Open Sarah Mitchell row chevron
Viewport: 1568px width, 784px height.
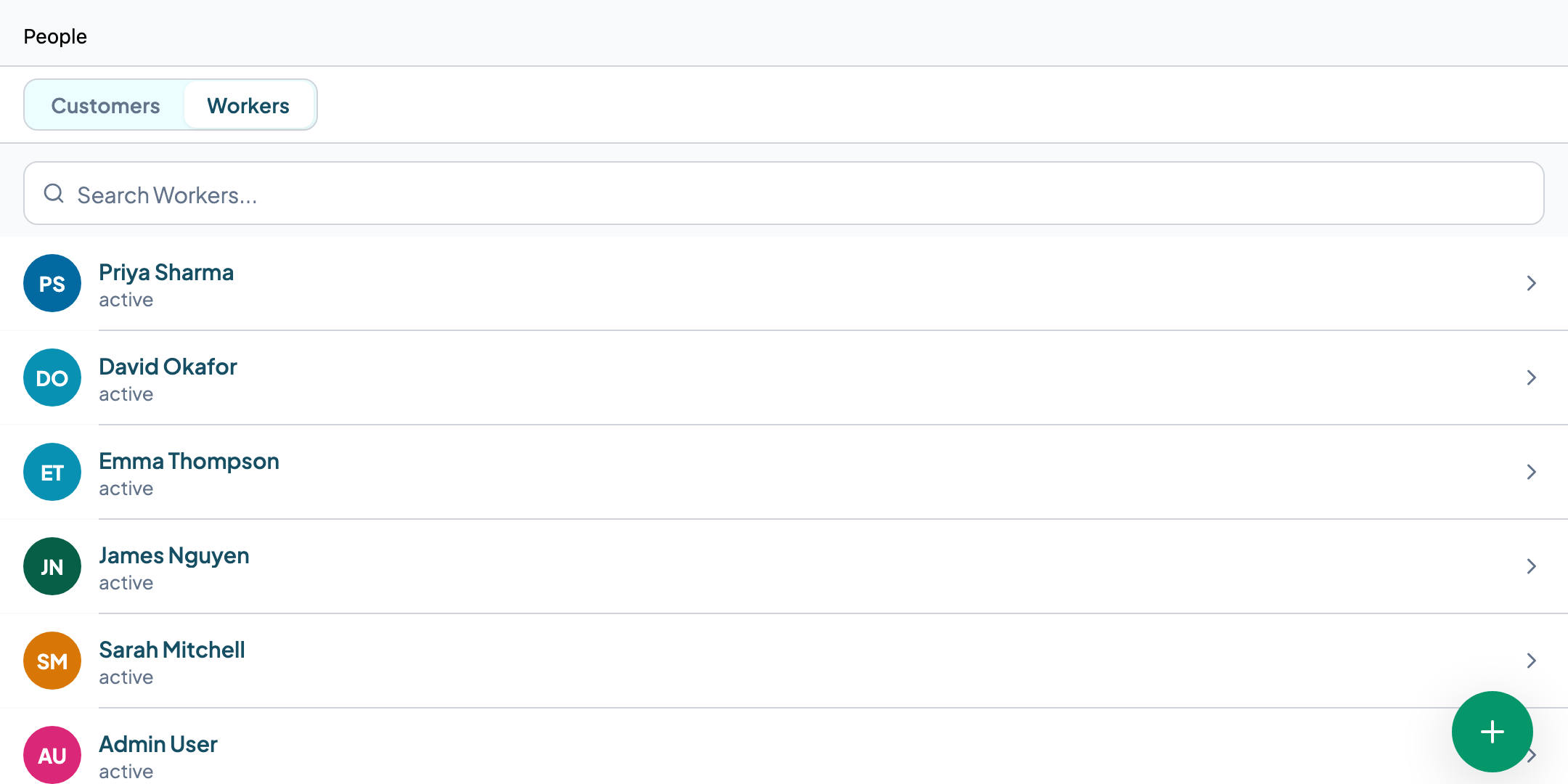click(1531, 661)
